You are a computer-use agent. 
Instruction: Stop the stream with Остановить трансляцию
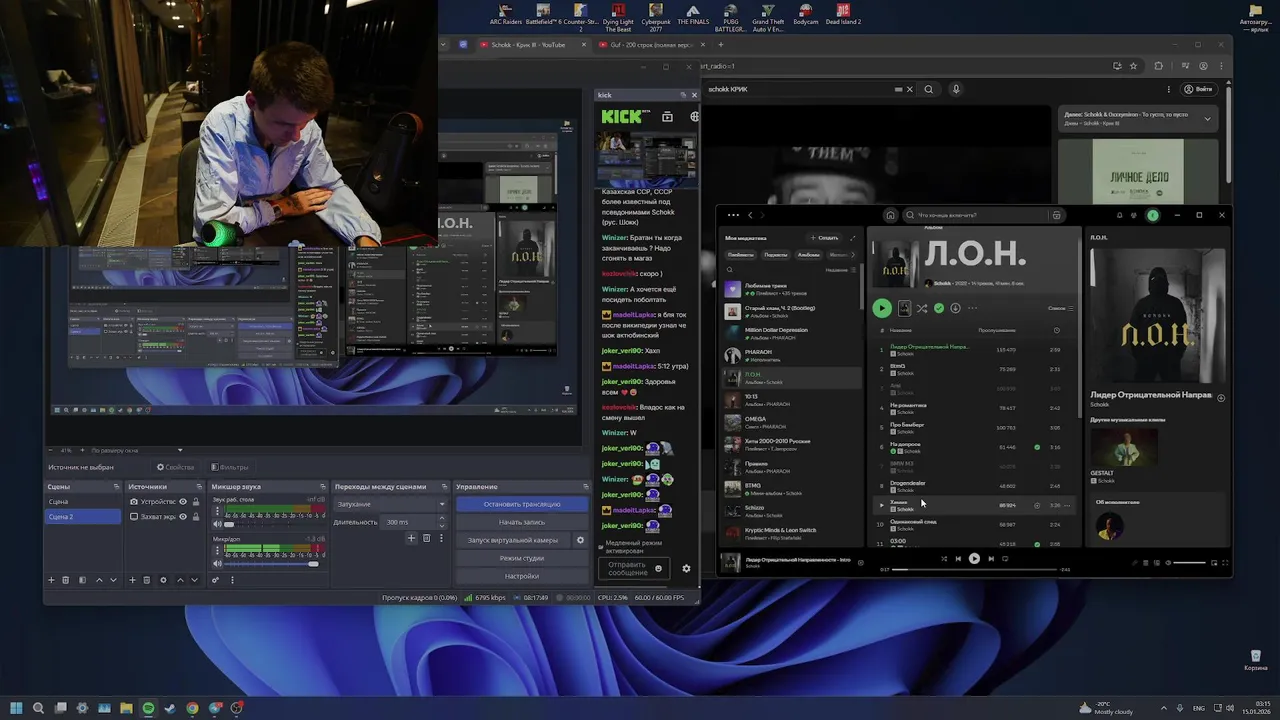(x=522, y=504)
